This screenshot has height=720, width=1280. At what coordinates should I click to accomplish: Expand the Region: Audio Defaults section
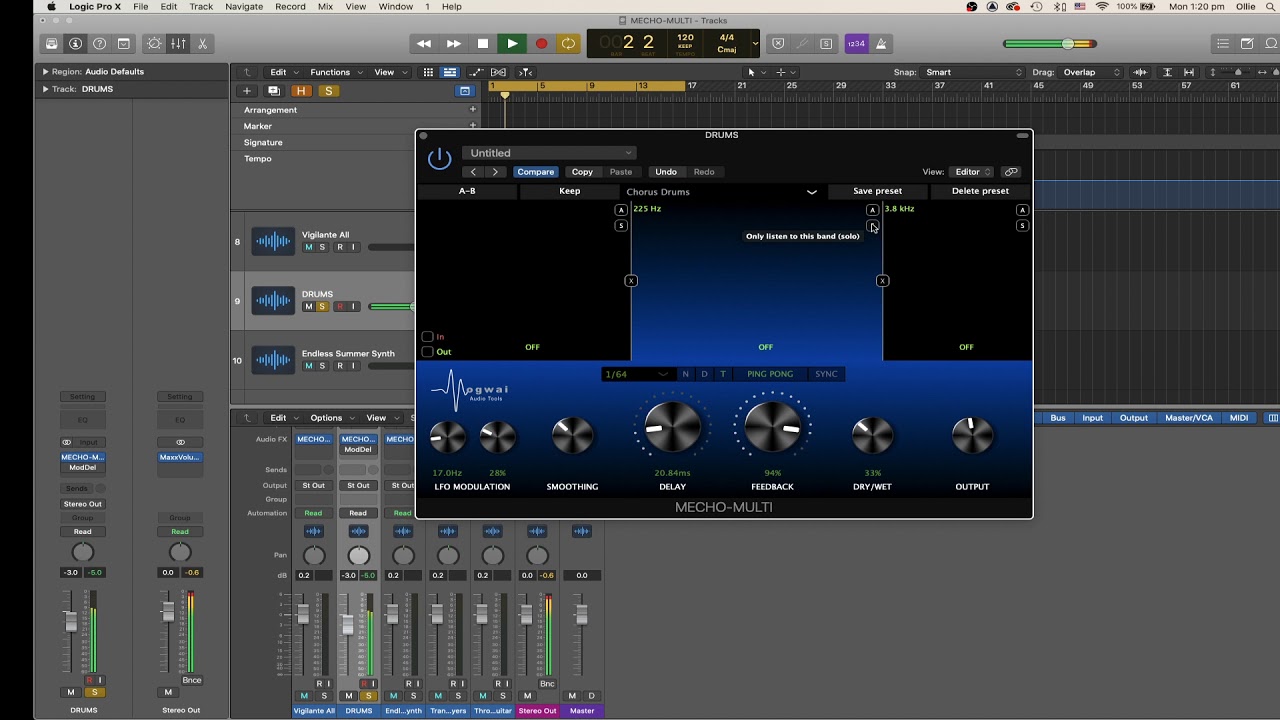(45, 72)
